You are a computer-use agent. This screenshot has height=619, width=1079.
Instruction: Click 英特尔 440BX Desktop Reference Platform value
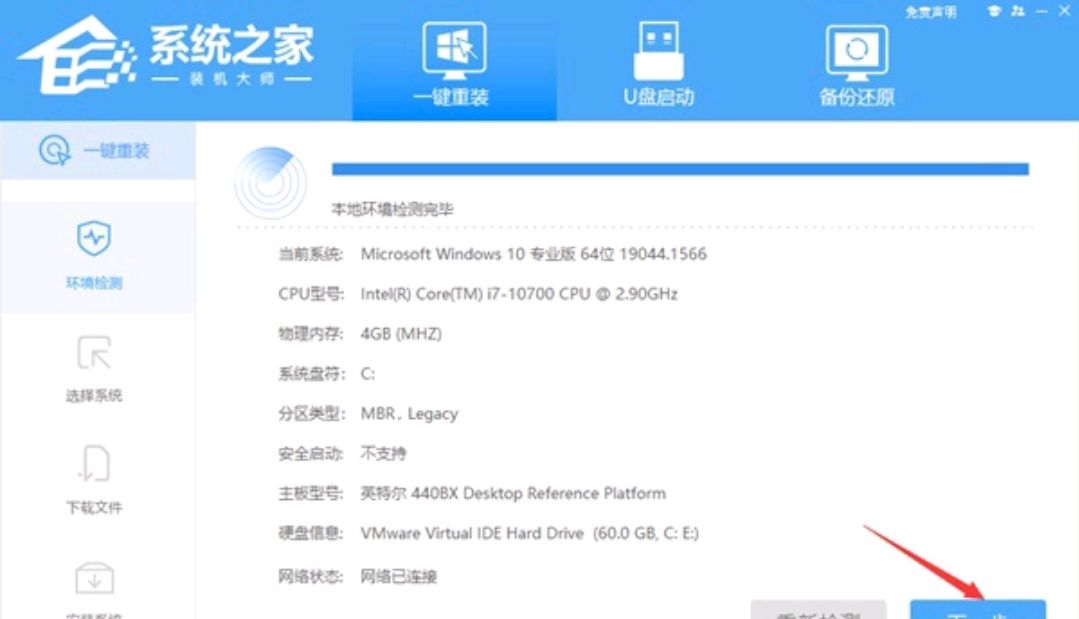[513, 493]
